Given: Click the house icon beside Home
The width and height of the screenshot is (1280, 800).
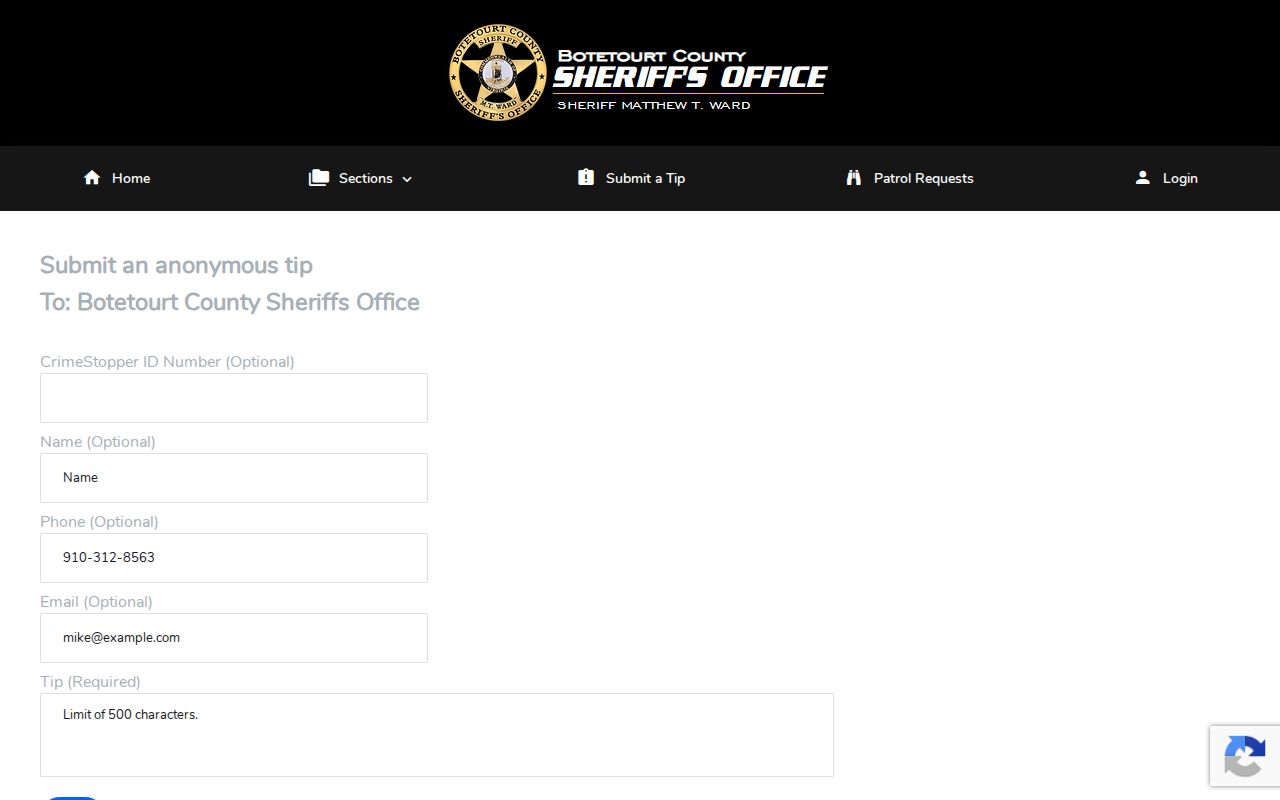Looking at the screenshot, I should pos(92,177).
